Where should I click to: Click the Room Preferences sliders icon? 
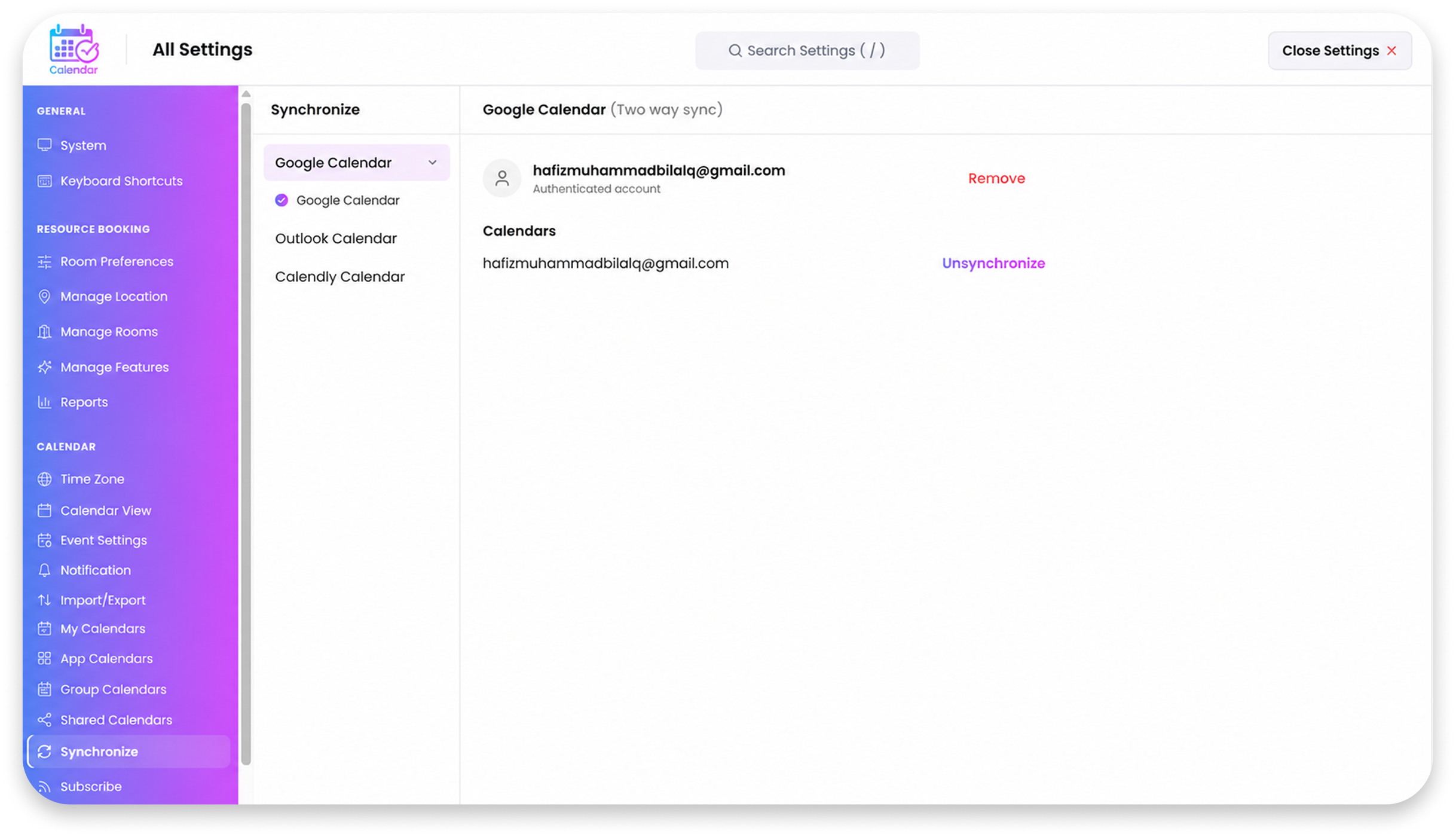coord(44,261)
